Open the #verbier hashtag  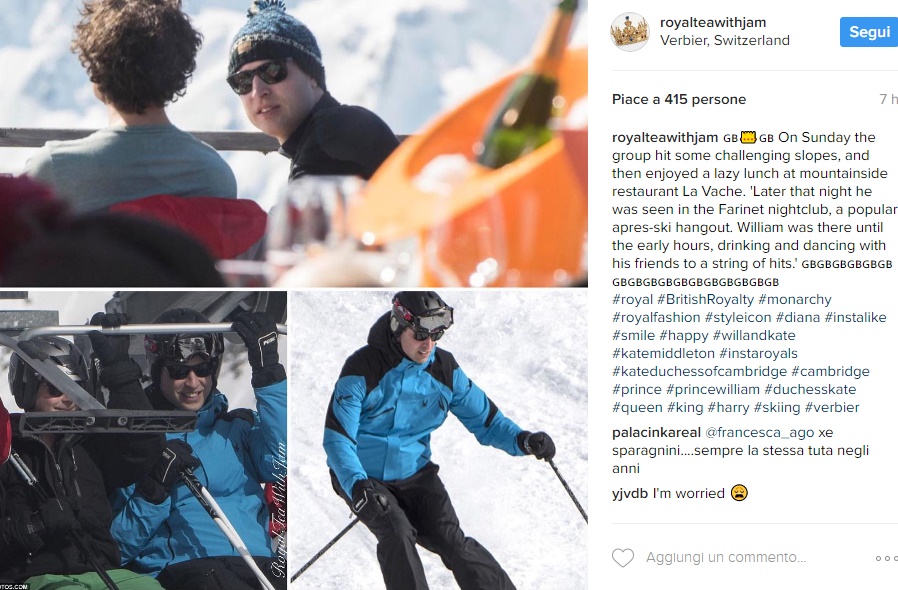click(832, 407)
